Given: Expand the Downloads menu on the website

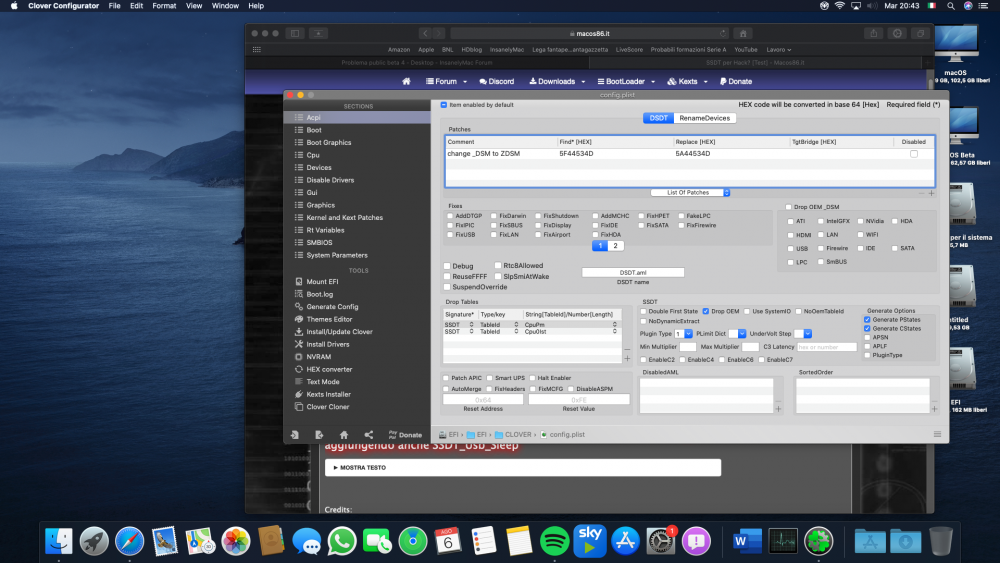Looking at the screenshot, I should (x=557, y=82).
